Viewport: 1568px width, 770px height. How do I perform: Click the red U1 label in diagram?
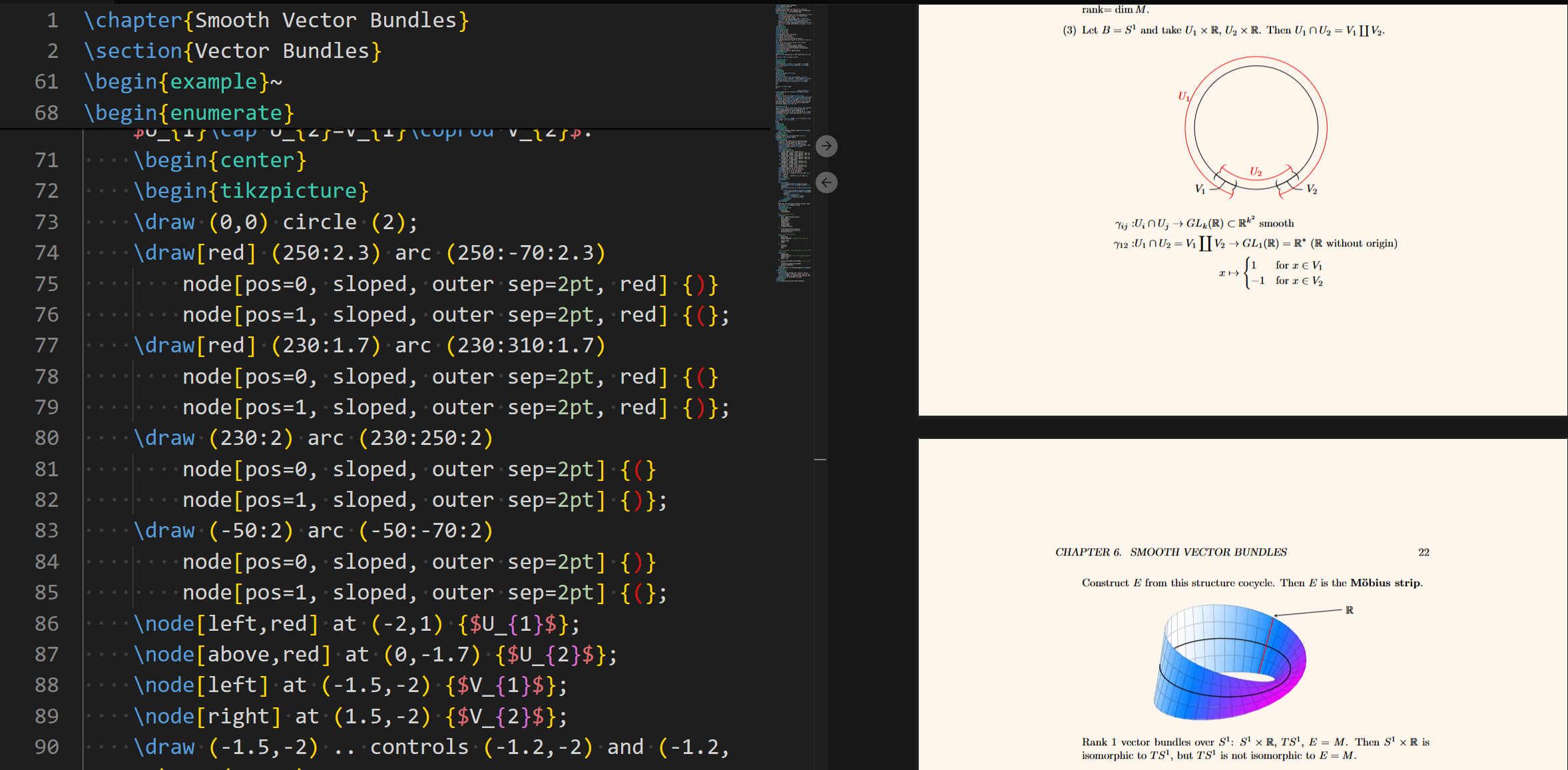click(1183, 97)
